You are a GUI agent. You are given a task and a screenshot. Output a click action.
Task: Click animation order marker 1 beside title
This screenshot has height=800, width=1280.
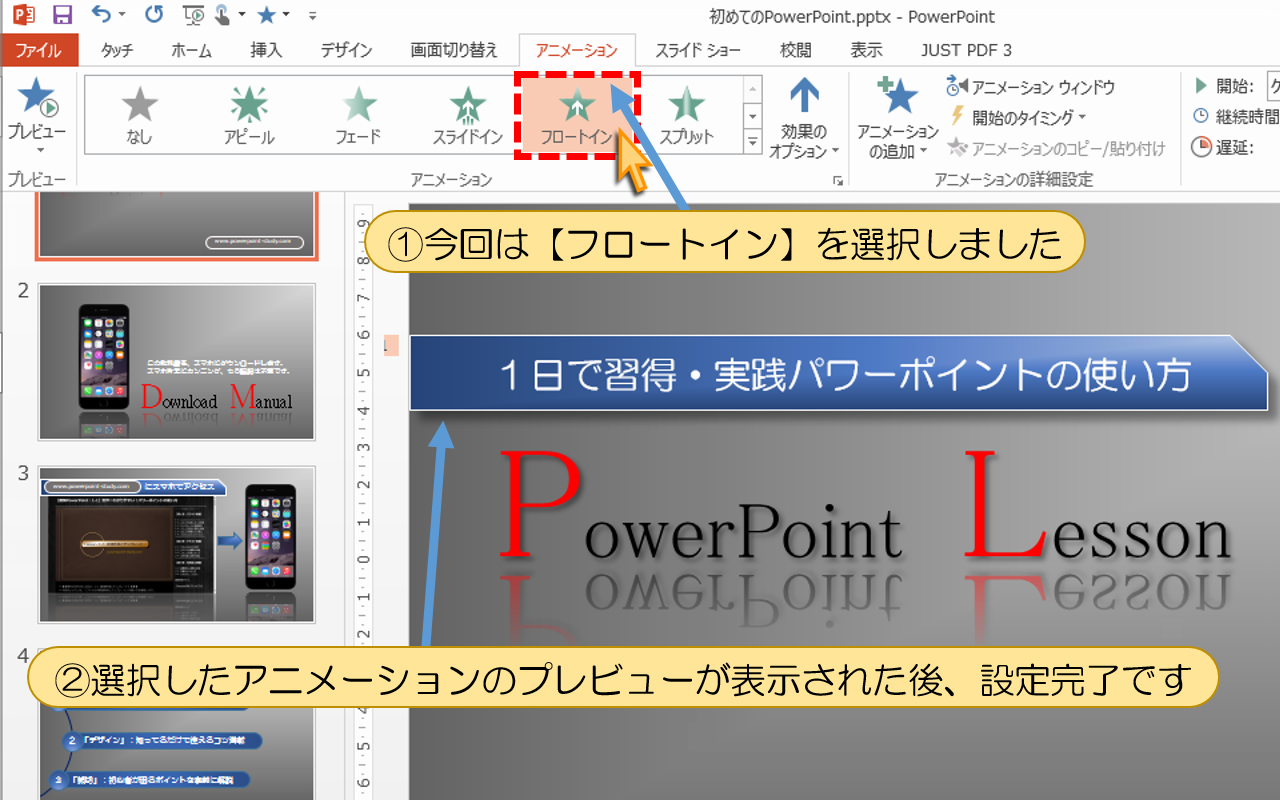click(391, 346)
